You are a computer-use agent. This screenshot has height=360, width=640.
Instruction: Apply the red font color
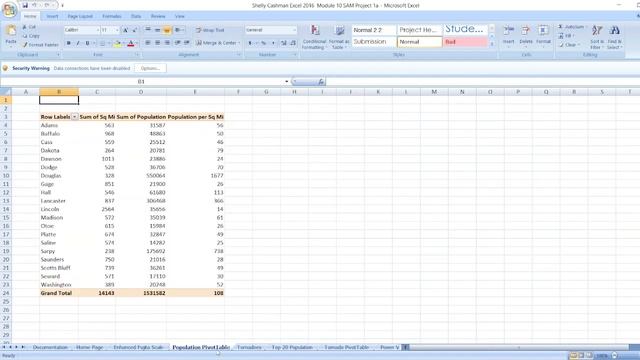click(x=131, y=43)
